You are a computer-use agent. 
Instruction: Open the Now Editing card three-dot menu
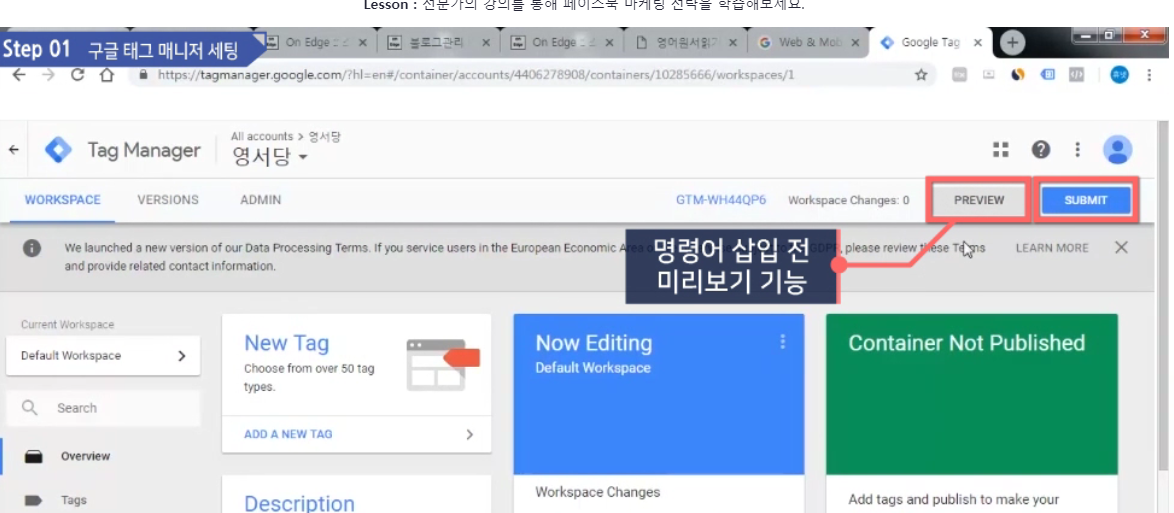click(783, 342)
